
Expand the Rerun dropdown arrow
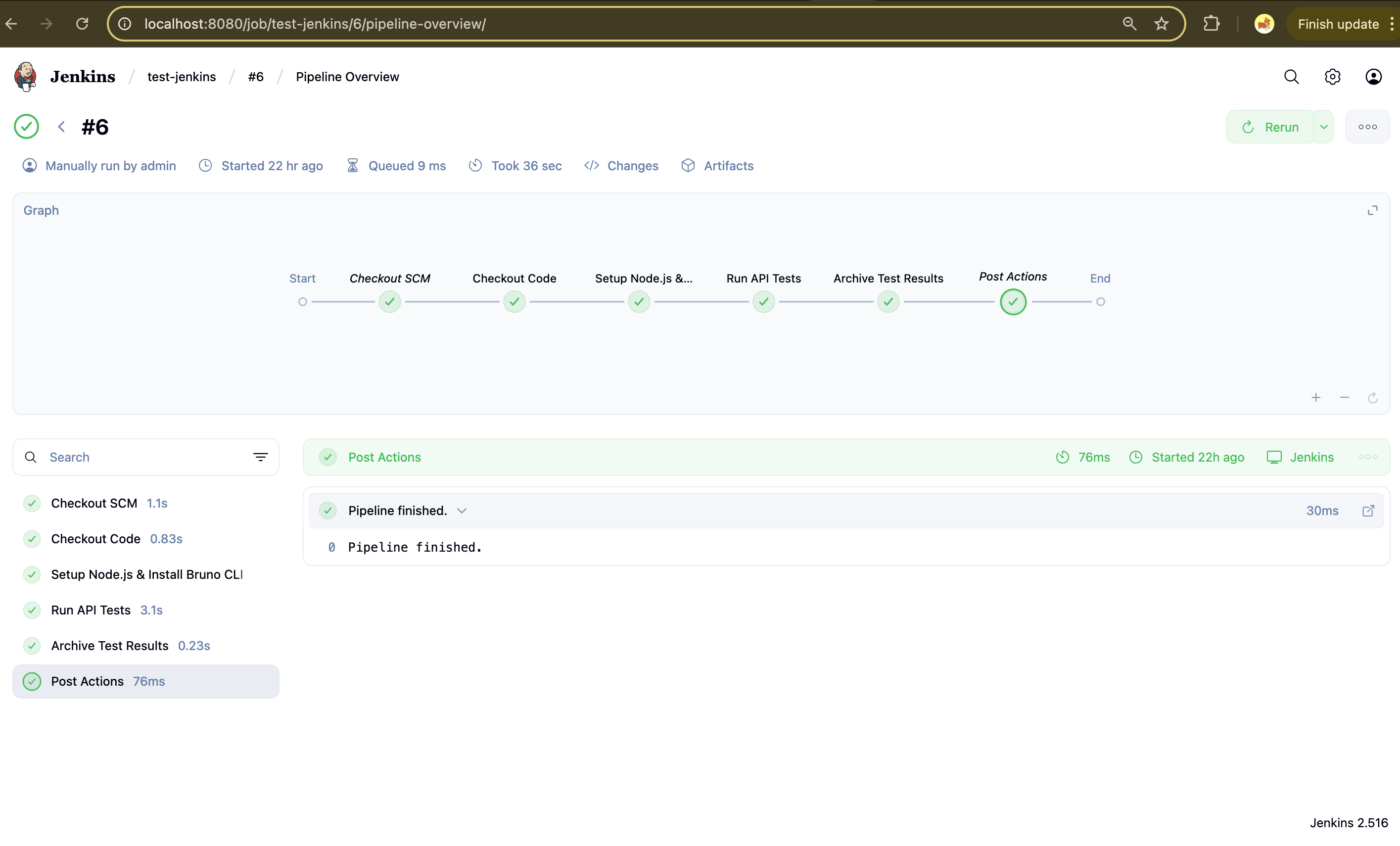tap(1323, 126)
